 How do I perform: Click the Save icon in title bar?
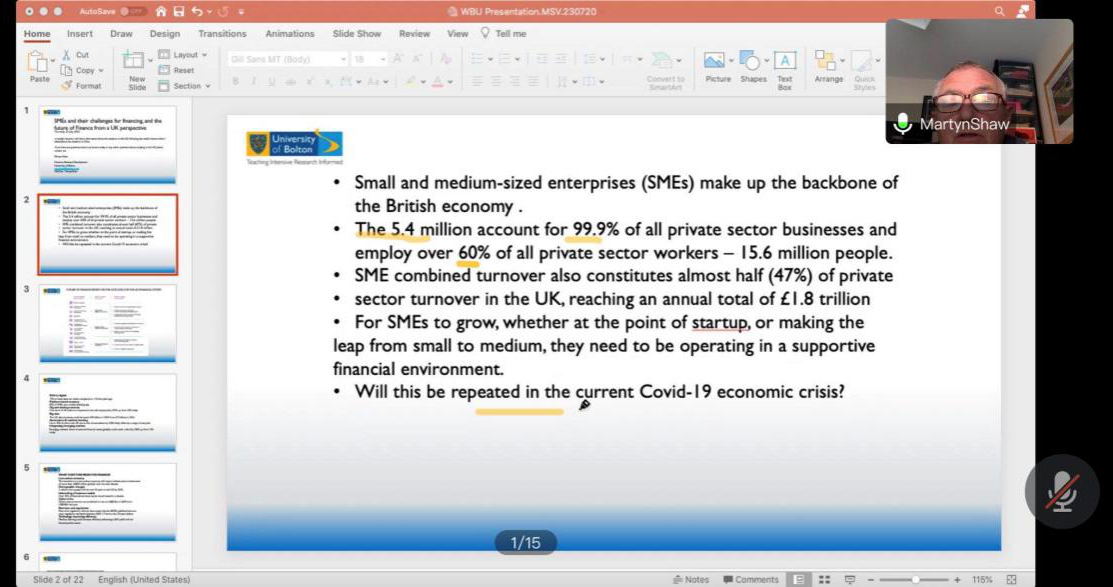point(176,11)
